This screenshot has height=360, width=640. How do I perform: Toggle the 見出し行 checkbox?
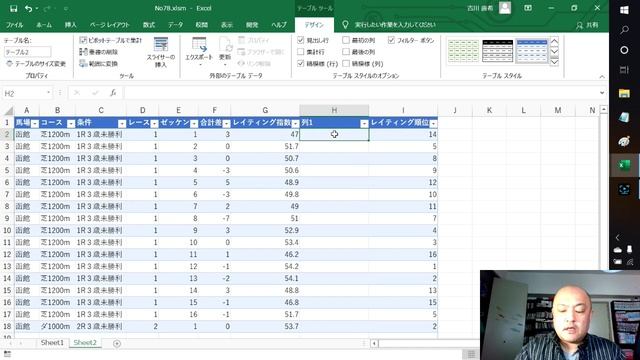pyautogui.click(x=301, y=40)
